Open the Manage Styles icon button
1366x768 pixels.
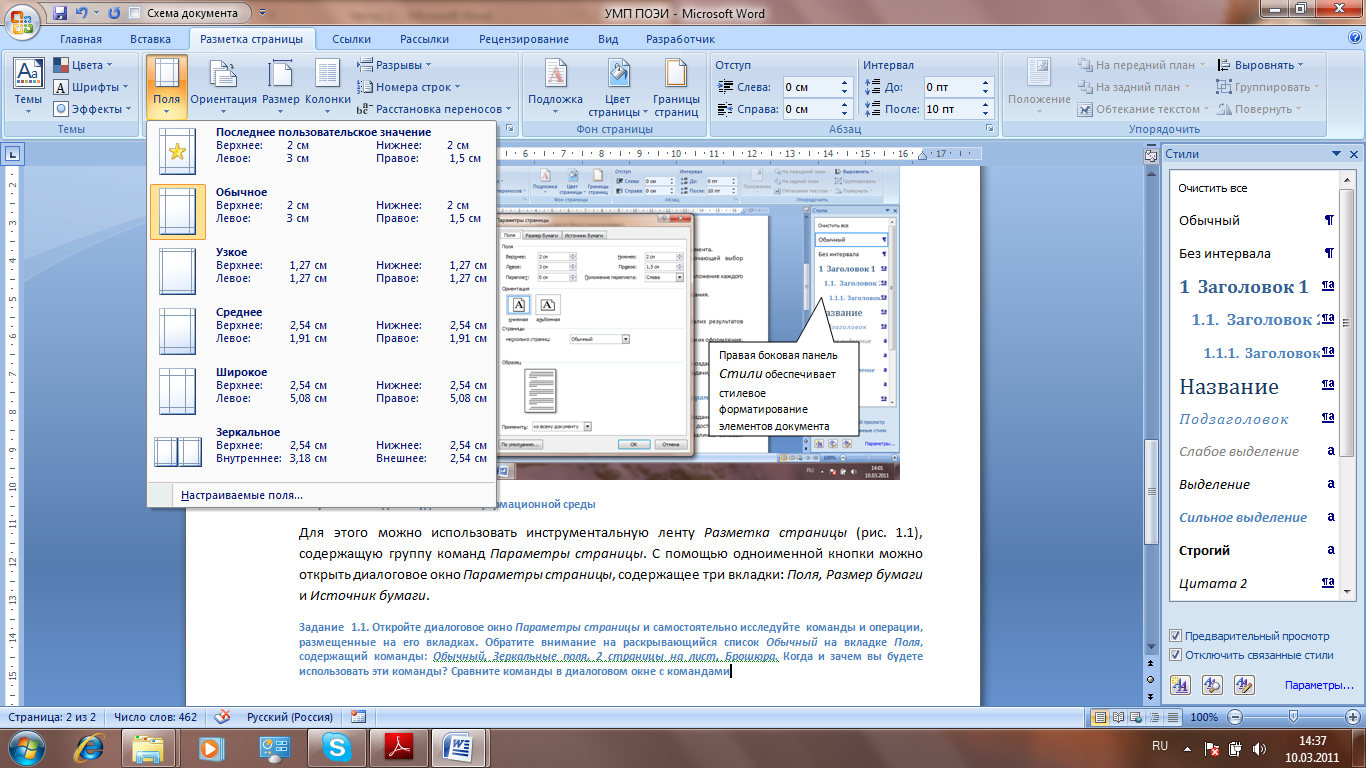(x=1244, y=685)
